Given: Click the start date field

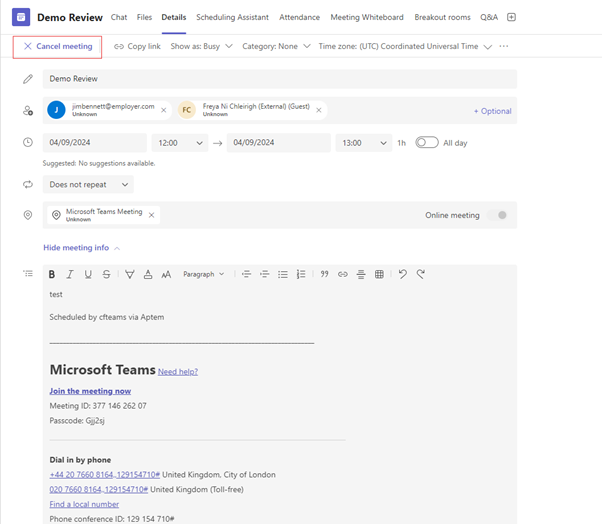Looking at the screenshot, I should 94,143.
